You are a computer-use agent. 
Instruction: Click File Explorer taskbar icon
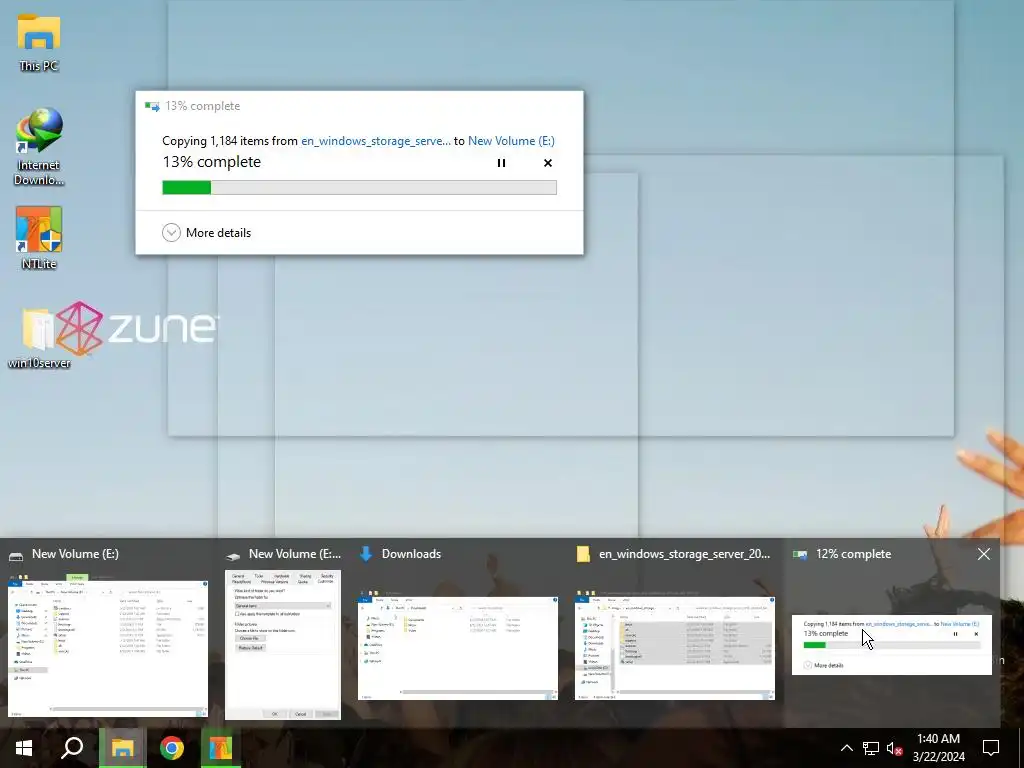[x=122, y=748]
